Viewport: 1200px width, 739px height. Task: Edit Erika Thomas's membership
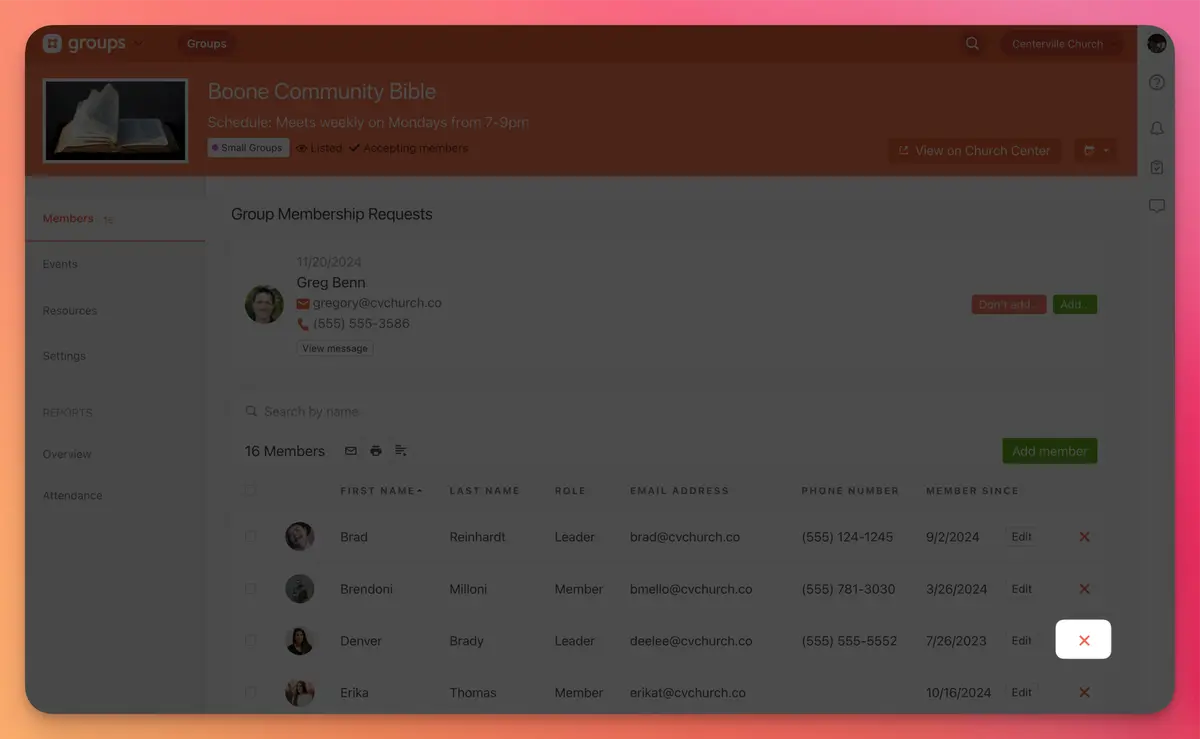tap(1021, 692)
